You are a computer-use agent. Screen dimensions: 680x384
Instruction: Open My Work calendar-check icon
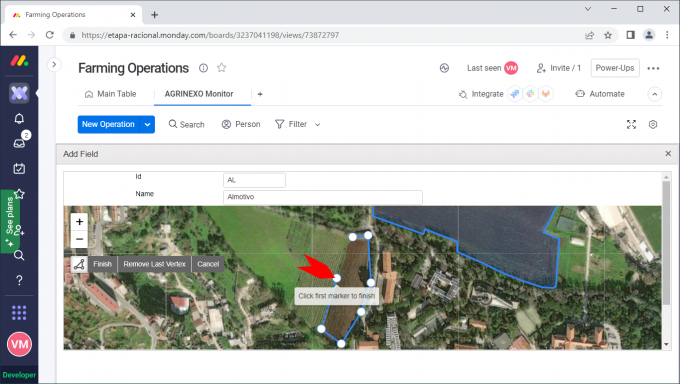click(x=19, y=168)
